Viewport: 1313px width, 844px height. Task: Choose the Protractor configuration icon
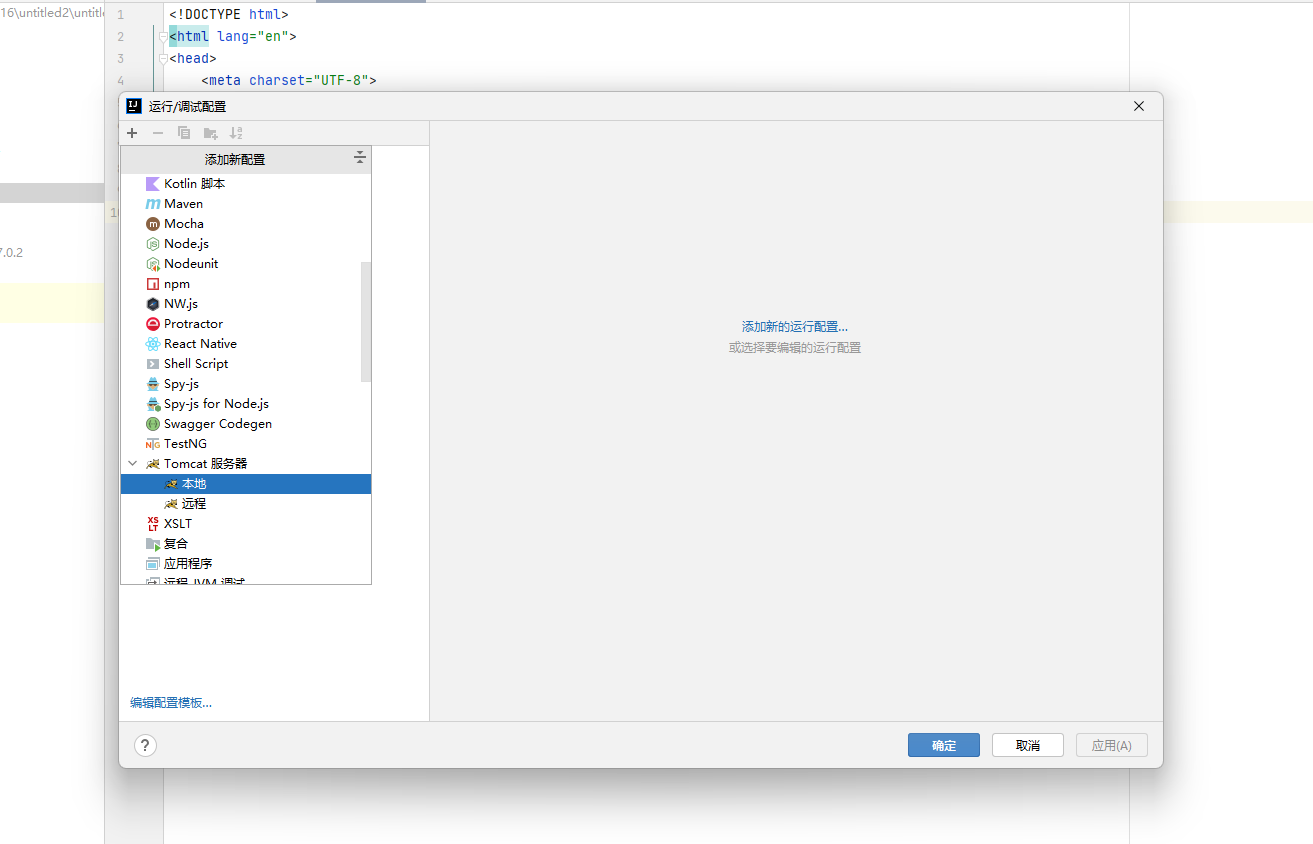pos(153,324)
